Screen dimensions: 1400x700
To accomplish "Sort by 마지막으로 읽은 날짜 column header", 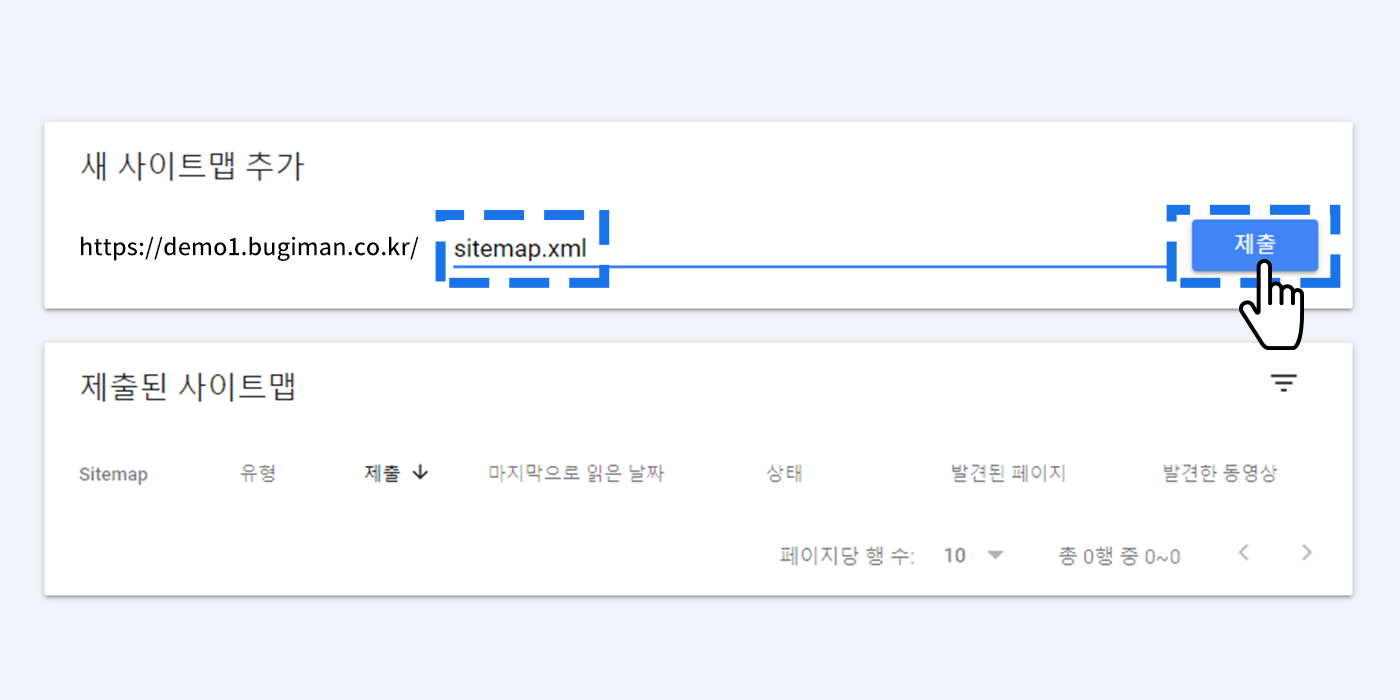I will 576,473.
